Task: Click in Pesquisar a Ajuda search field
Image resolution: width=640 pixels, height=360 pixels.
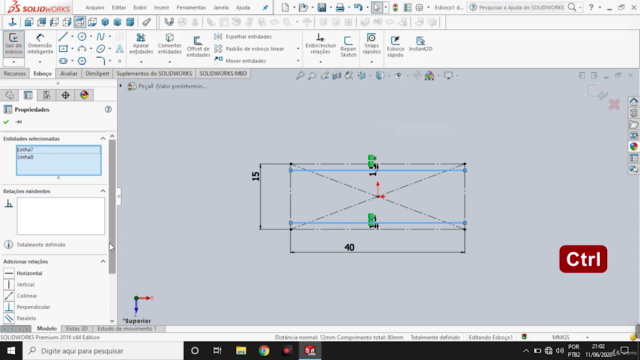Action: [522, 7]
